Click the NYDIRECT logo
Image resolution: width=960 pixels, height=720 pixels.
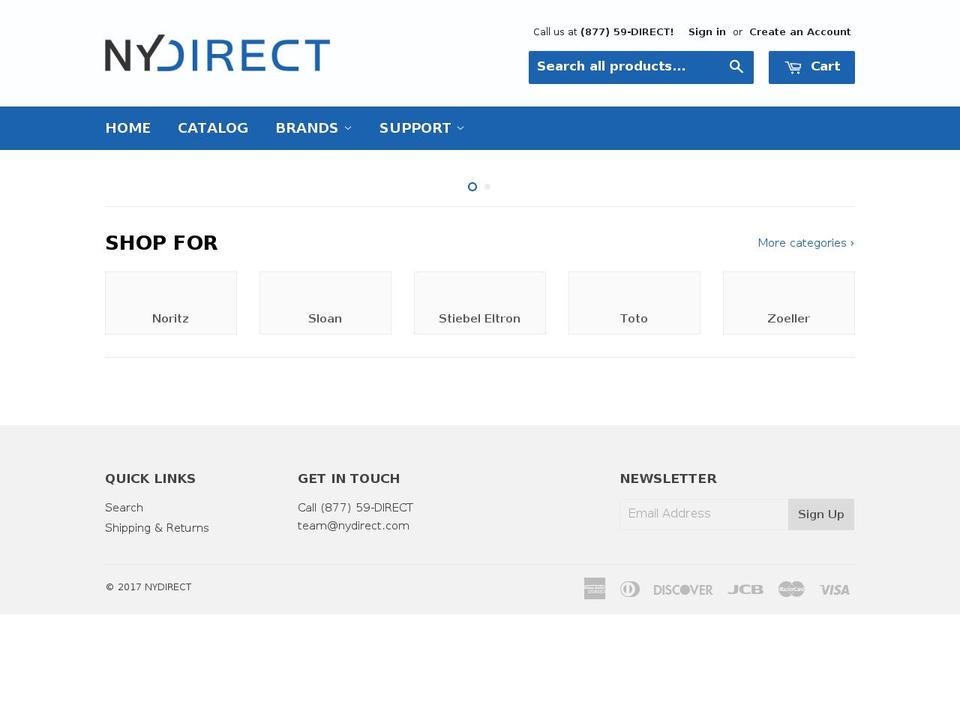[x=217, y=53]
